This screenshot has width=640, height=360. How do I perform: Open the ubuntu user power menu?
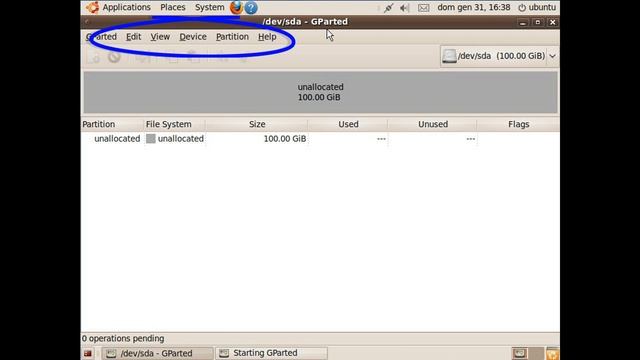[x=537, y=7]
